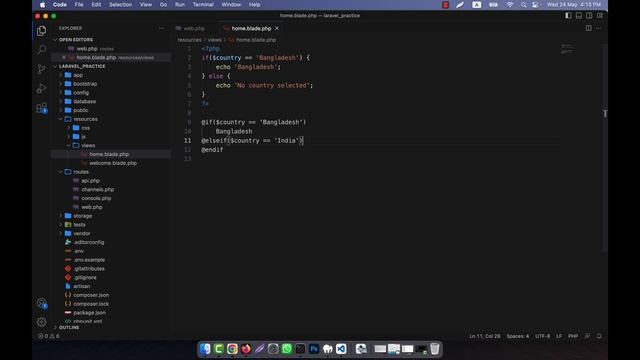This screenshot has height=360, width=640.
Task: Click the notifications bell in status bar
Action: click(x=599, y=336)
